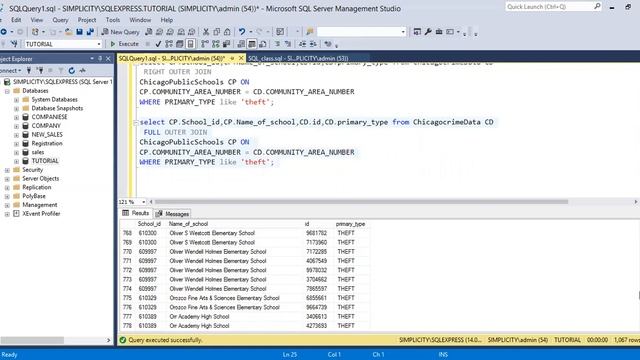
Task: Click the Execute button
Action: [124, 44]
